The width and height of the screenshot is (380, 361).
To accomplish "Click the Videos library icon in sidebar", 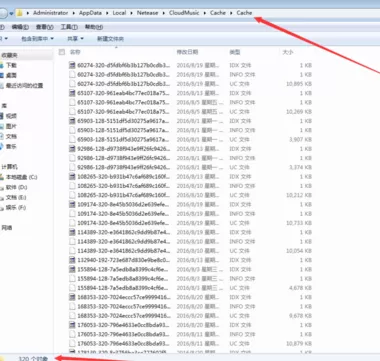I will tap(2, 116).
